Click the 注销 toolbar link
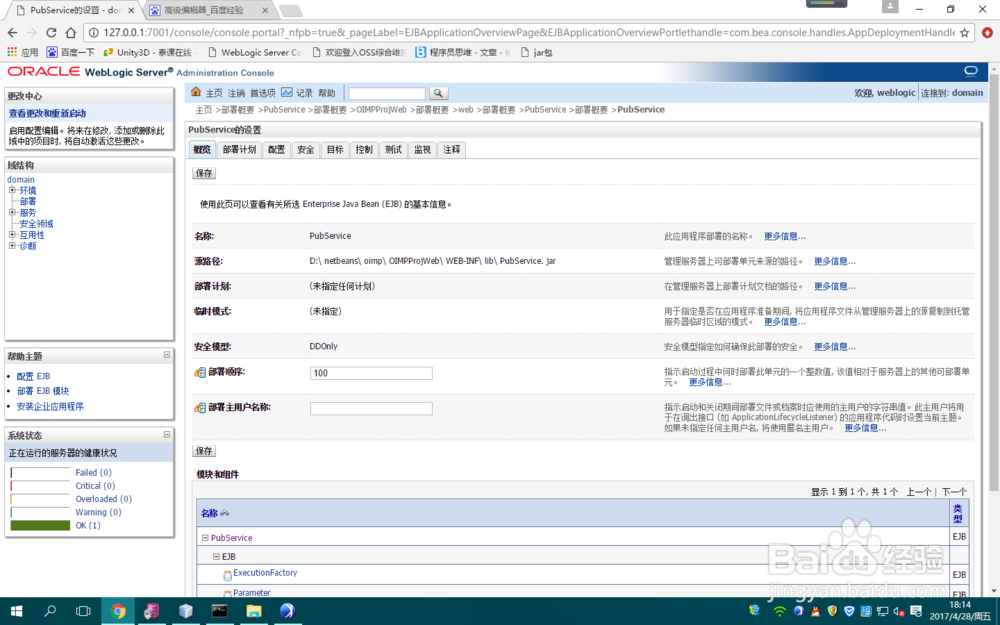This screenshot has height=625, width=1000. 237,93
